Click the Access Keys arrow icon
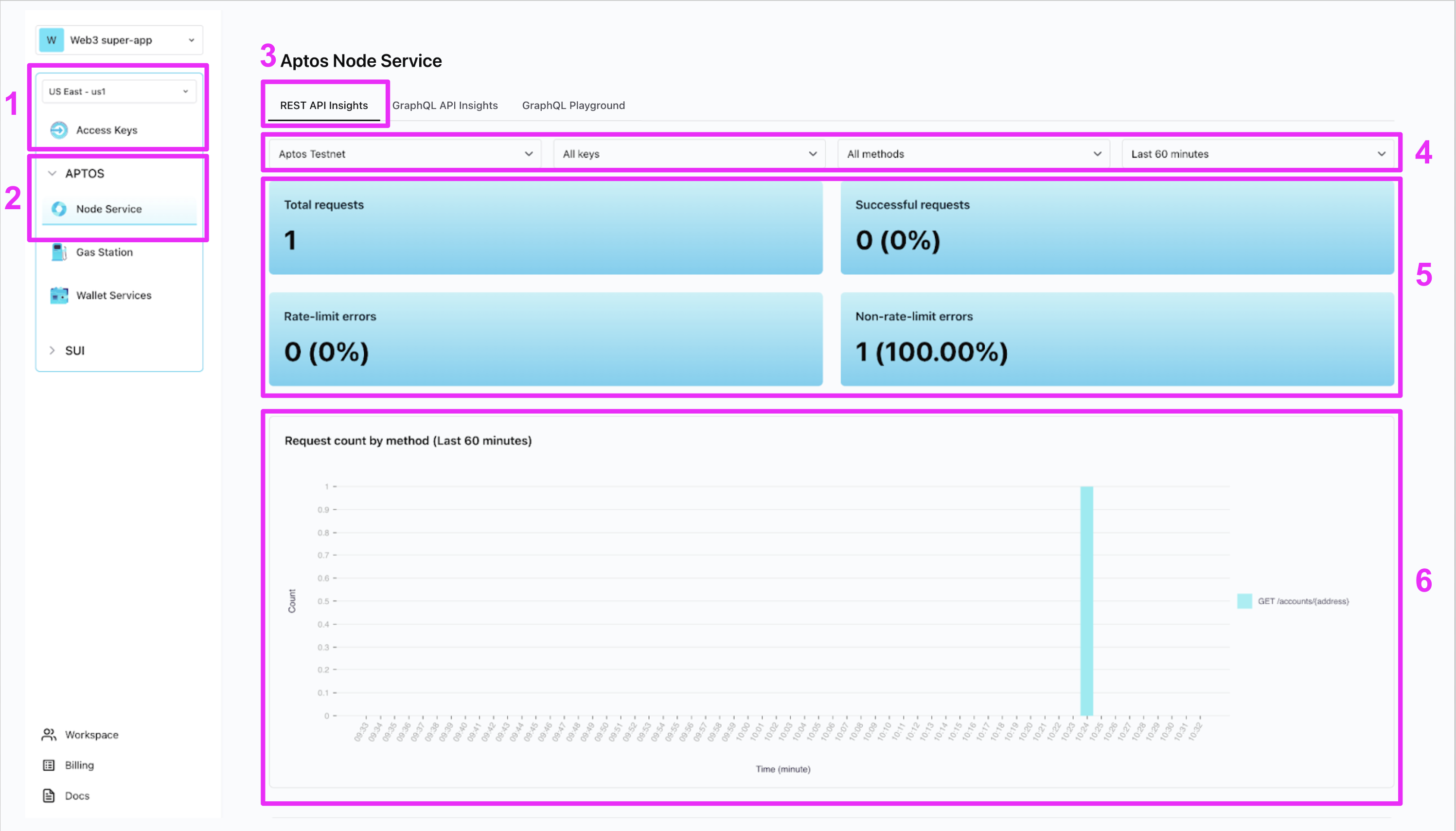This screenshot has height=831, width=1456. pyautogui.click(x=59, y=130)
